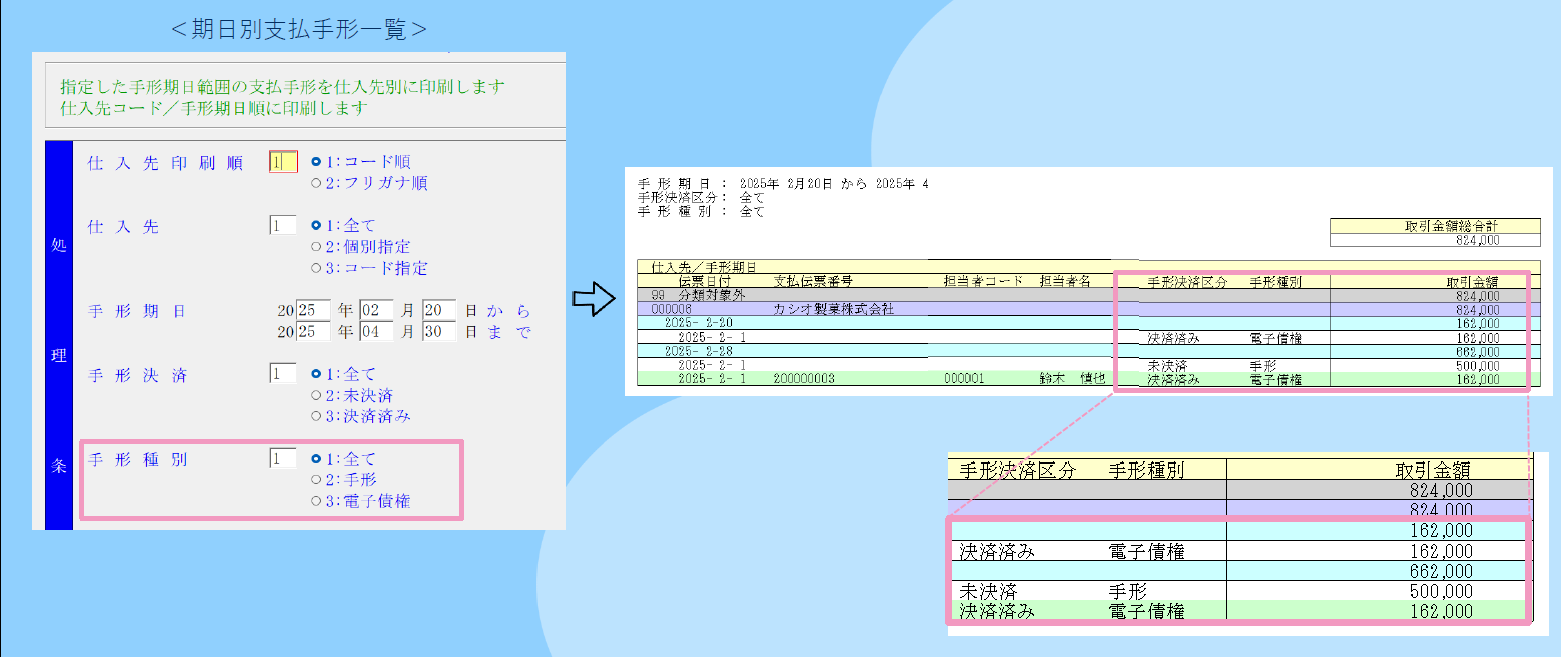Click カシオ製菓株式会社 in the report
The height and width of the screenshot is (657, 1561).
point(833,309)
